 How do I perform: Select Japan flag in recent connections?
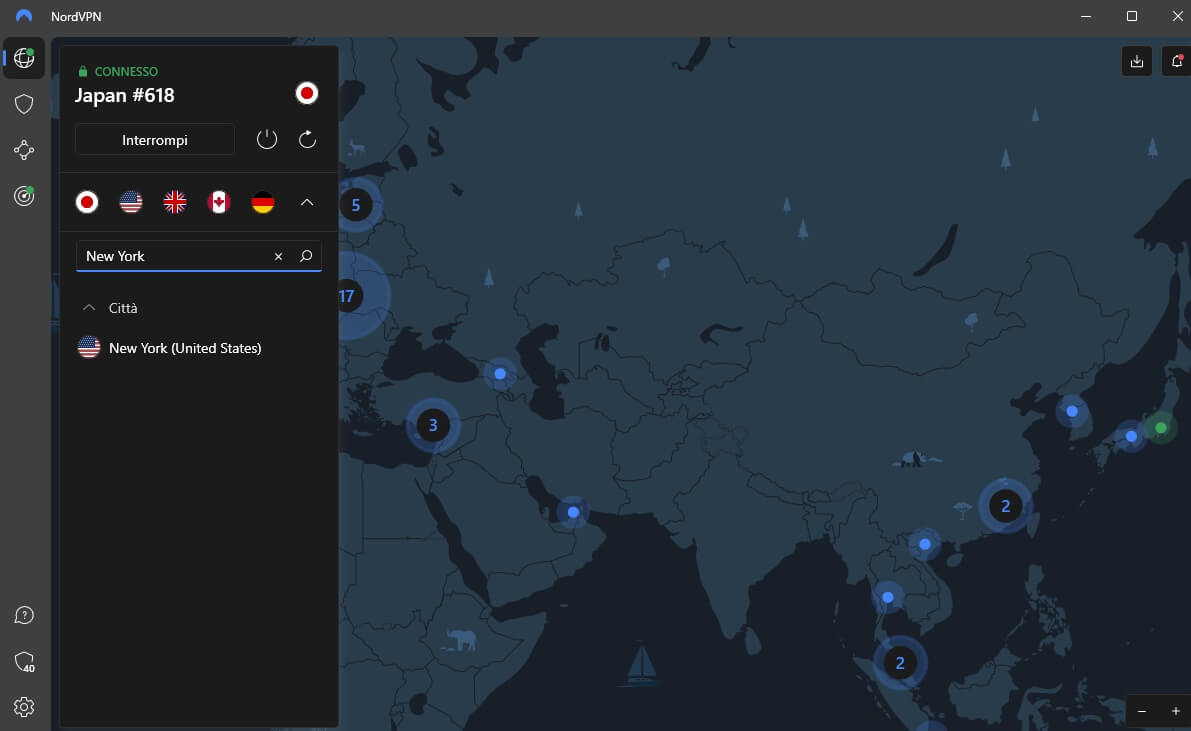[87, 202]
